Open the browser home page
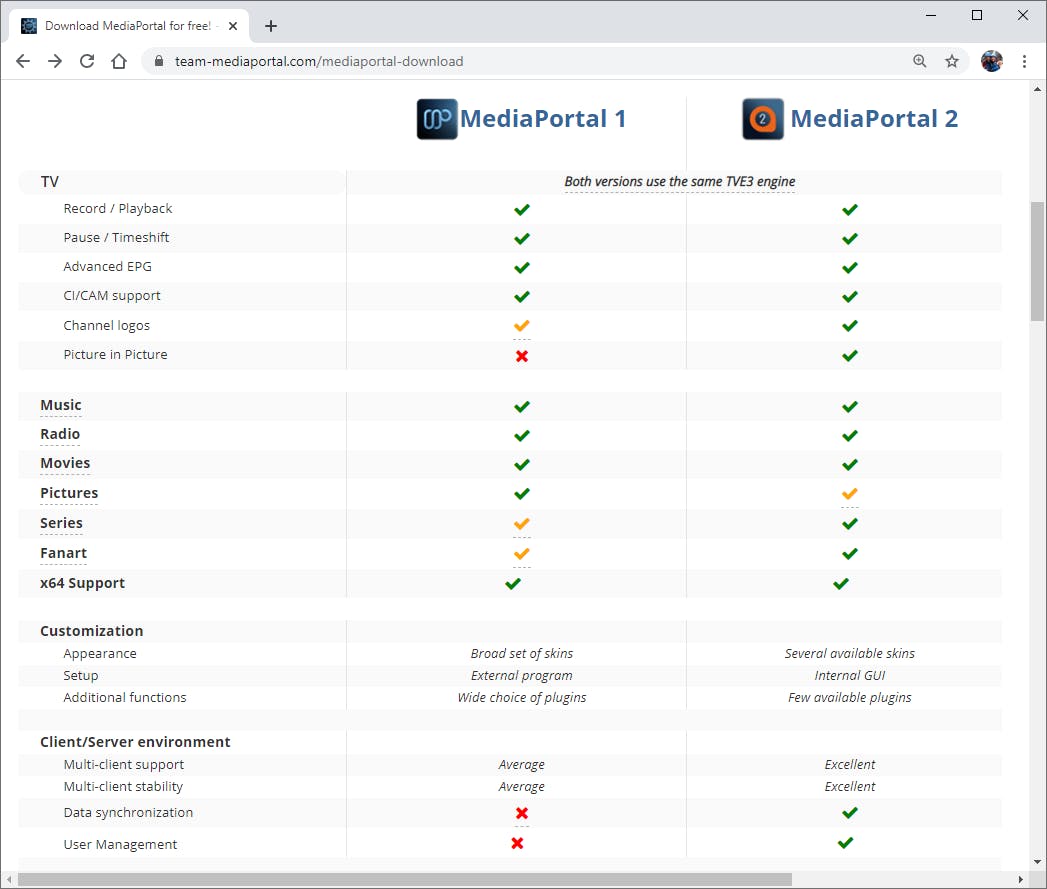This screenshot has width=1047, height=889. (x=119, y=61)
